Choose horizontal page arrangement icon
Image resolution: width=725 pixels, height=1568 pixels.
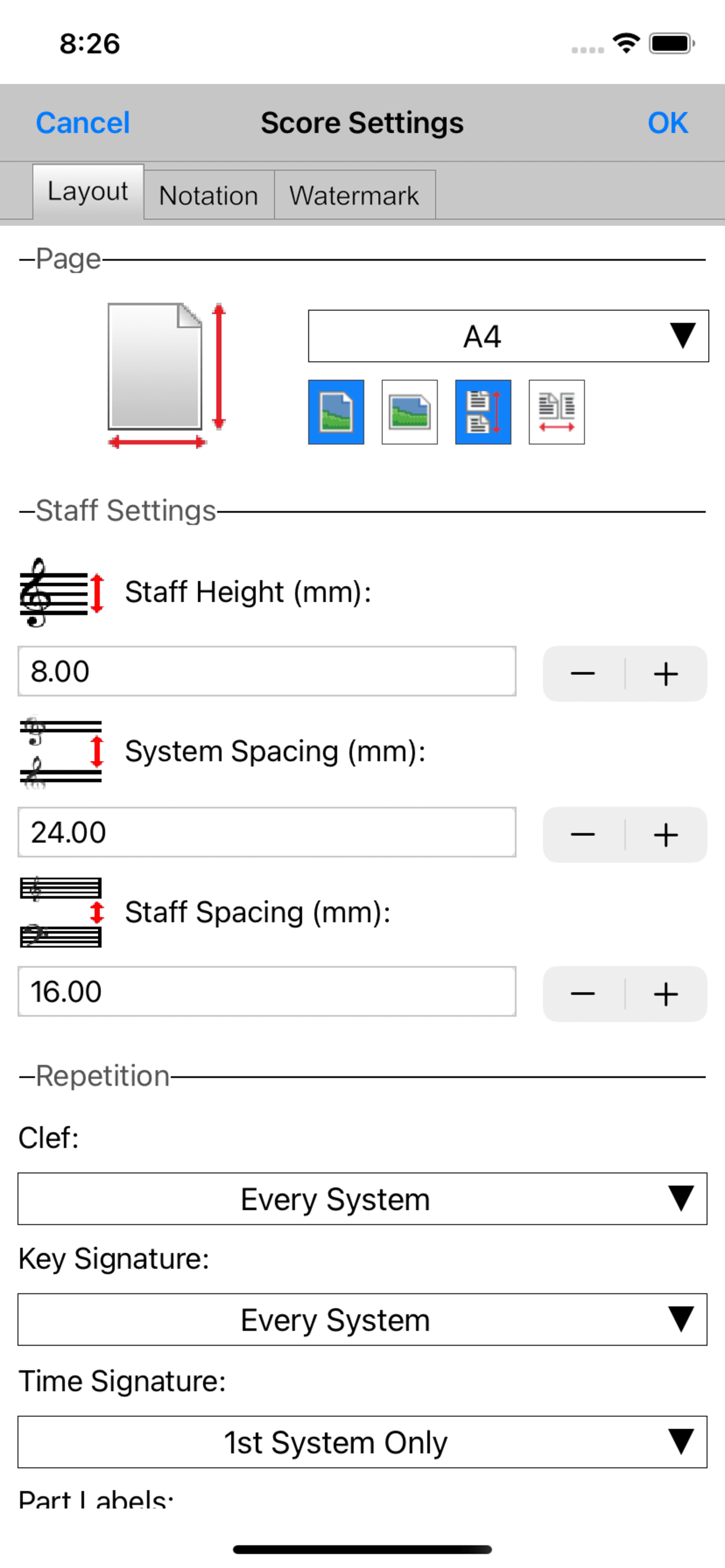[x=557, y=412]
